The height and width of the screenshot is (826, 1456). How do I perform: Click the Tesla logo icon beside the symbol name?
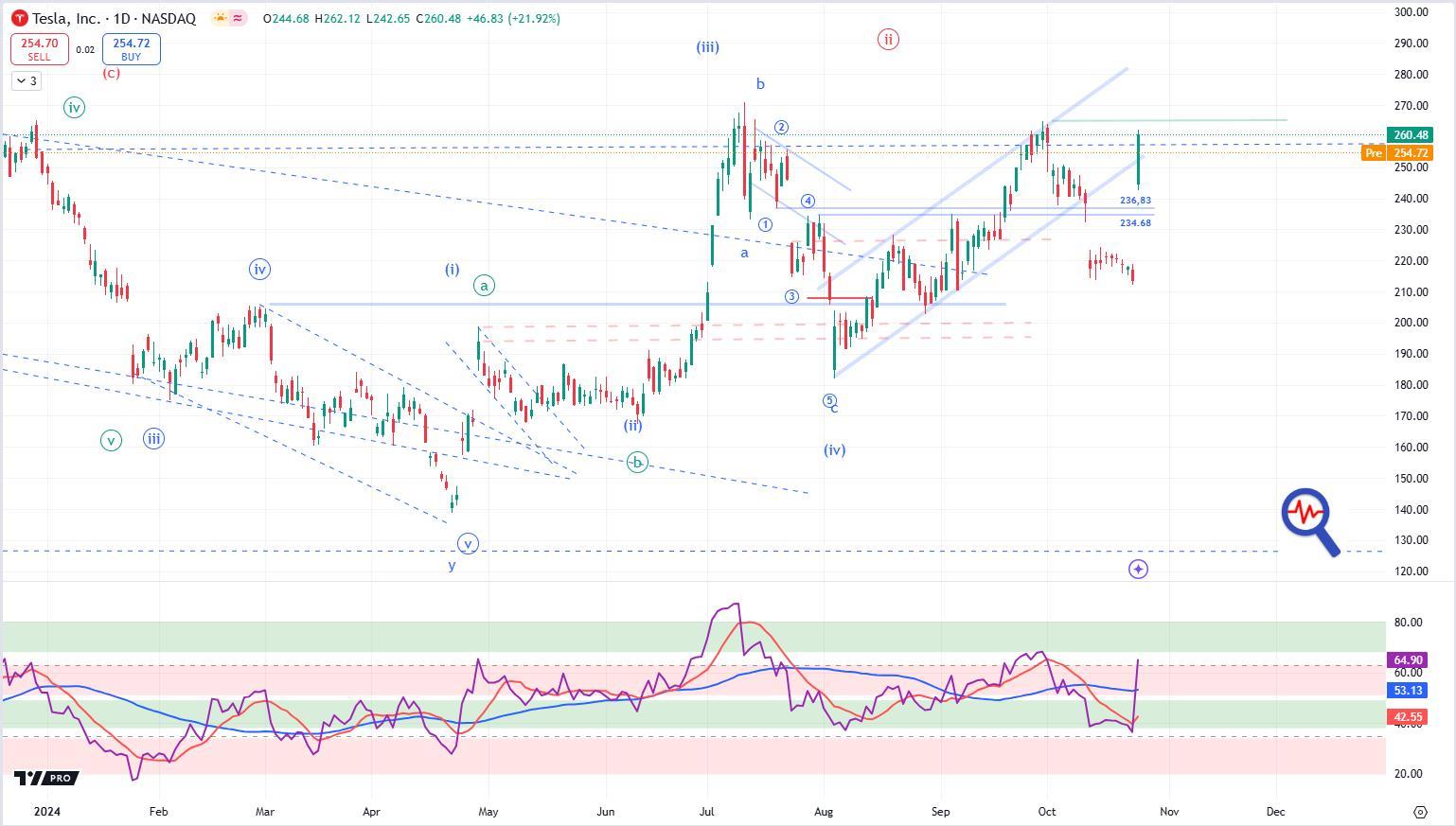pyautogui.click(x=19, y=19)
